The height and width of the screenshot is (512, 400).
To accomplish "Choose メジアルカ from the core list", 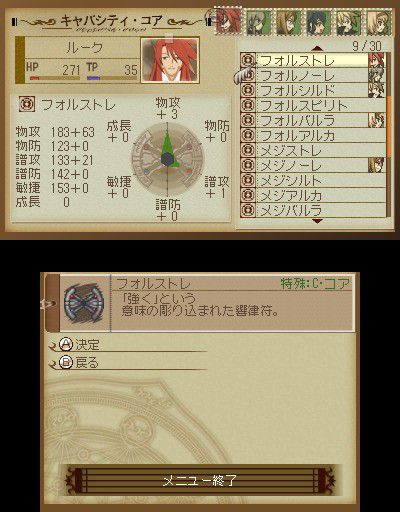I will [313, 195].
